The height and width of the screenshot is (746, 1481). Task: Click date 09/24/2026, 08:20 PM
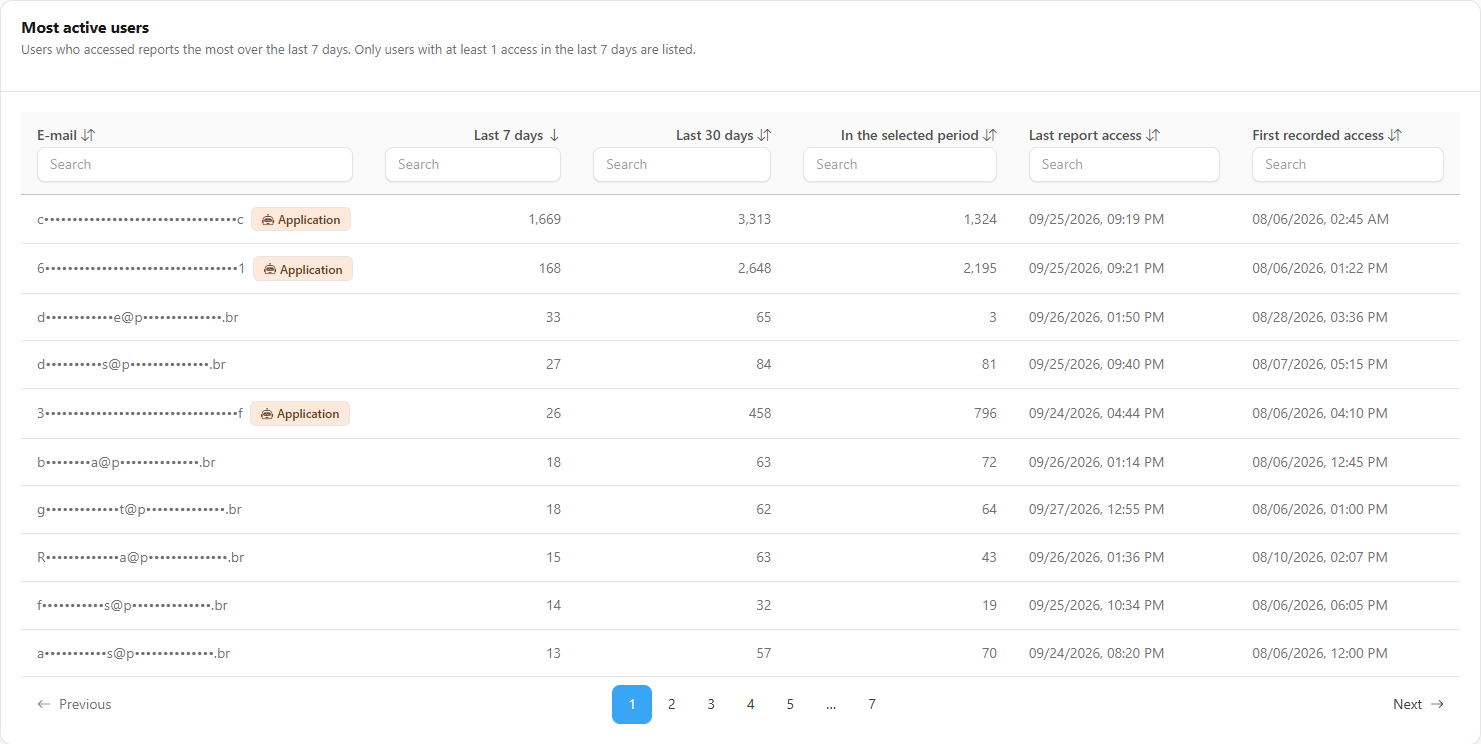click(1096, 653)
